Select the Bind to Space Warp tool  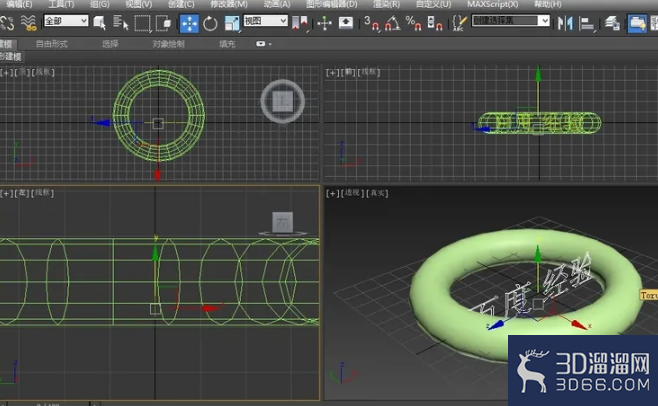pos(29,23)
